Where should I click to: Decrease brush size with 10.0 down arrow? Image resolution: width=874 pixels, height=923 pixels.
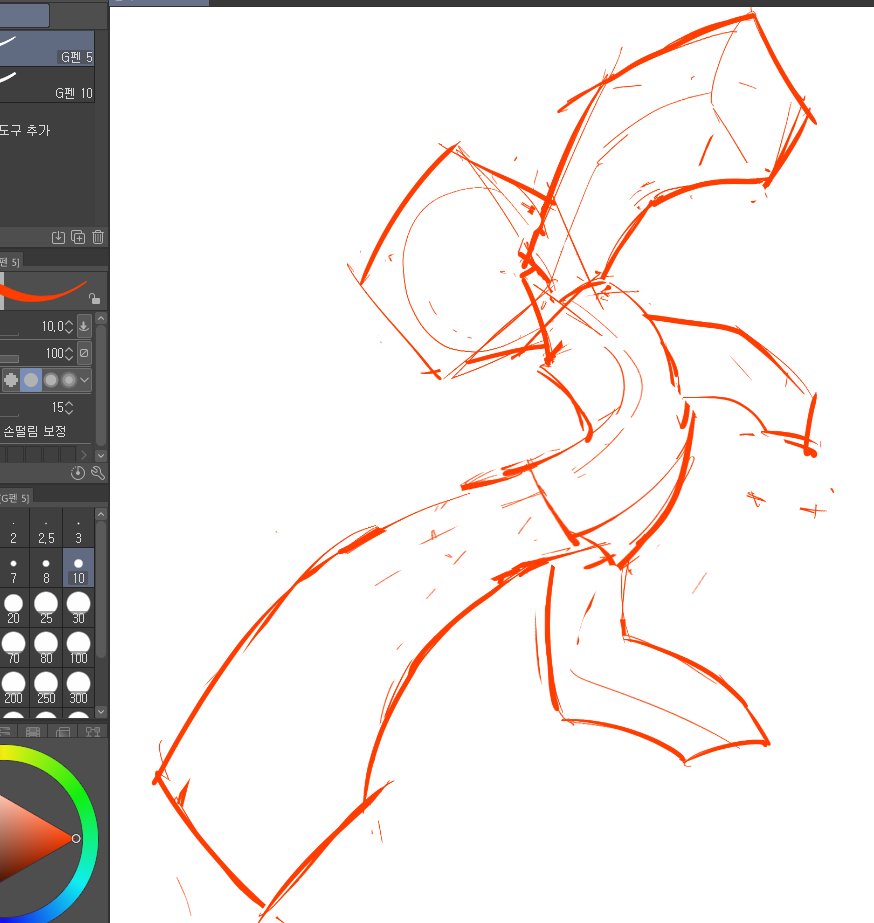(x=69, y=330)
